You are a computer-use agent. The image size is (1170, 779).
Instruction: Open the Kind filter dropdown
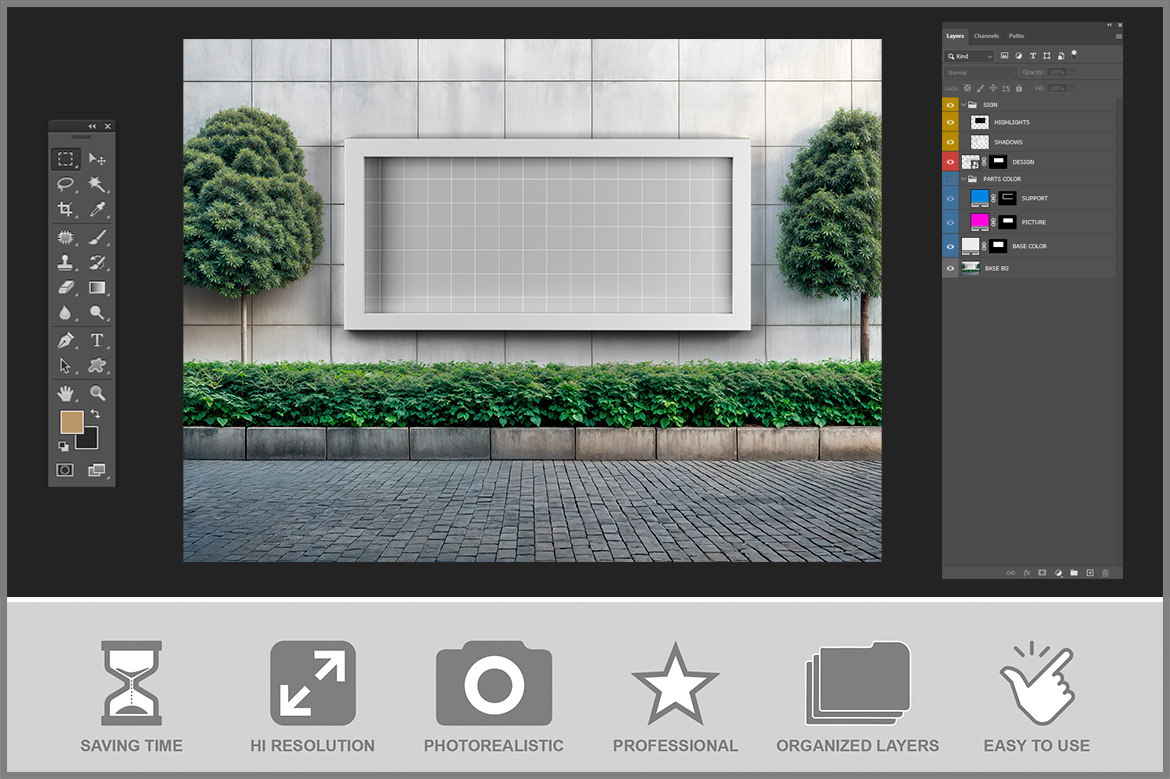coord(970,56)
